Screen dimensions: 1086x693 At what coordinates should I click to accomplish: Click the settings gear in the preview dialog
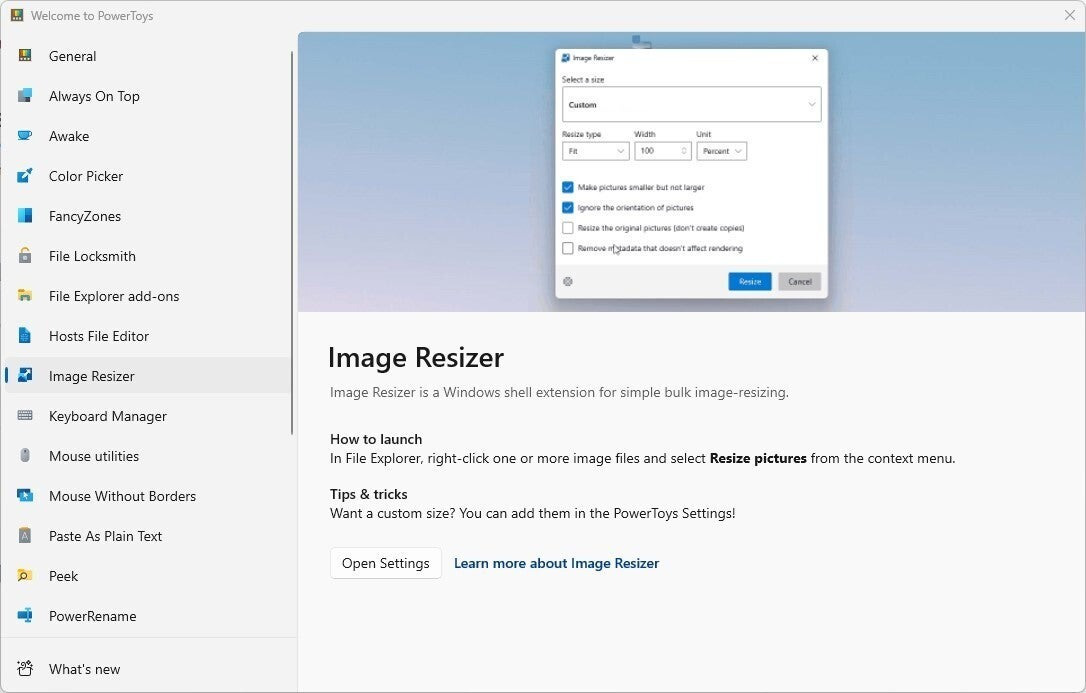[x=568, y=281]
